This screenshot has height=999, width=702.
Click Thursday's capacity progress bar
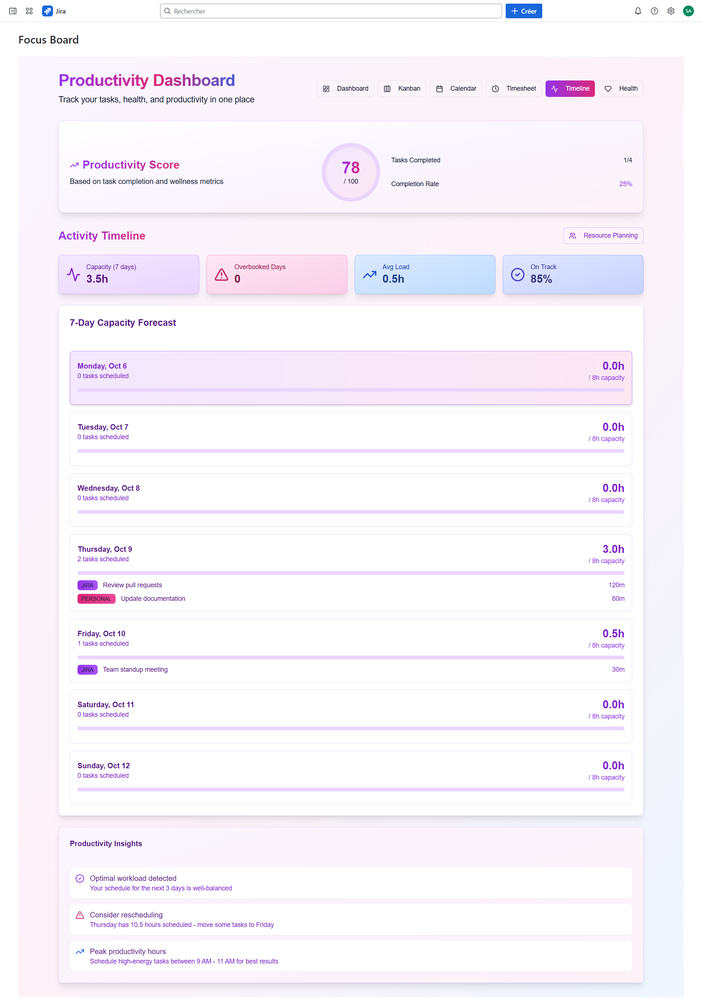[350, 572]
